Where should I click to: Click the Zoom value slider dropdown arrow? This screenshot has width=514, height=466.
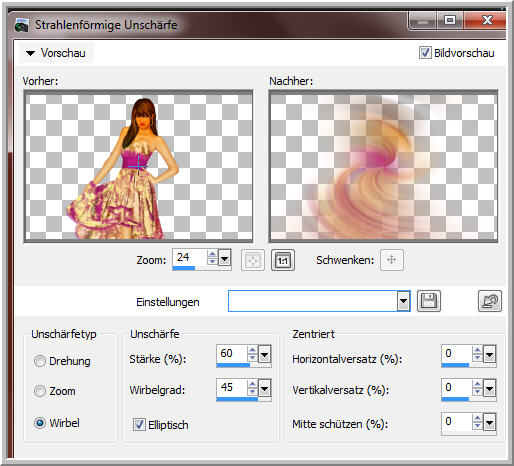pyautogui.click(x=225, y=258)
